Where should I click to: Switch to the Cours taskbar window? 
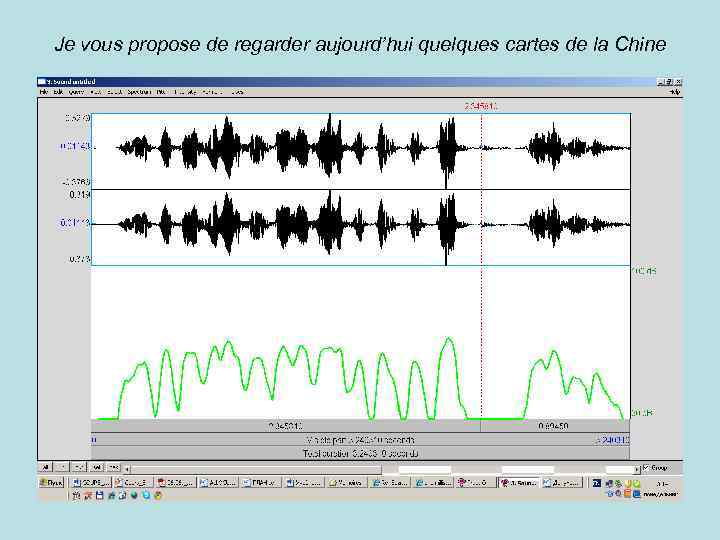point(133,483)
